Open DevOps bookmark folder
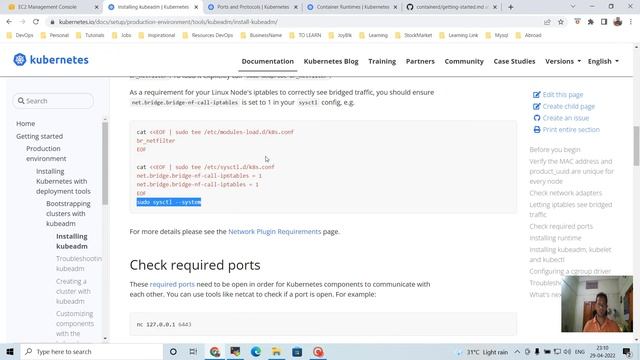This screenshot has width=640, height=360. 20,35
